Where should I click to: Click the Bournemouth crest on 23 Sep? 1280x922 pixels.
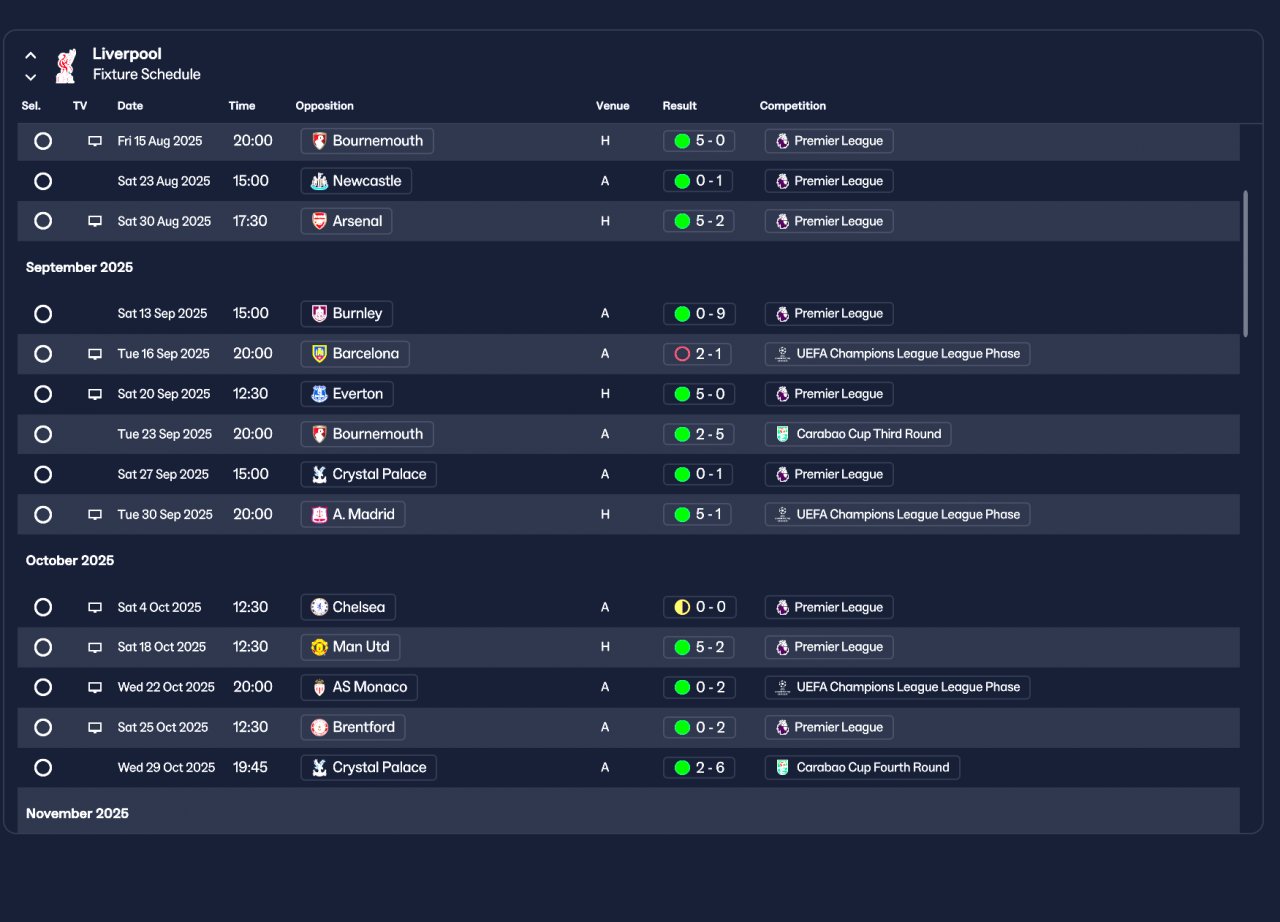(319, 434)
